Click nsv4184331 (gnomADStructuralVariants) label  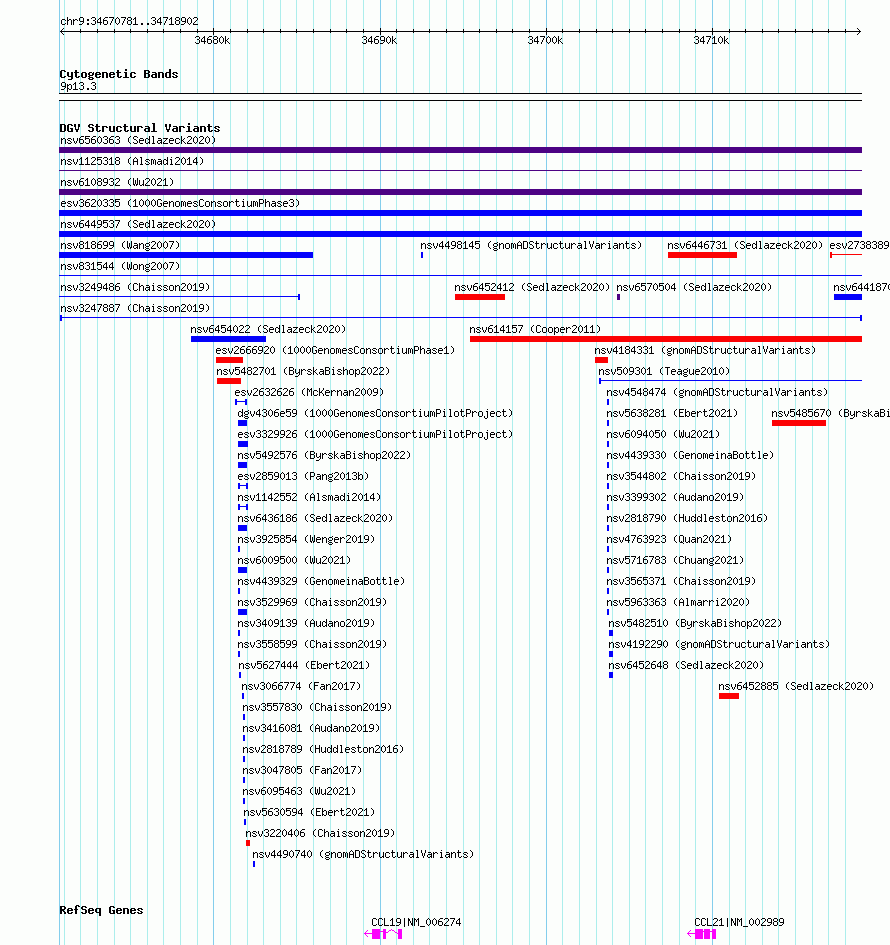coord(705,350)
